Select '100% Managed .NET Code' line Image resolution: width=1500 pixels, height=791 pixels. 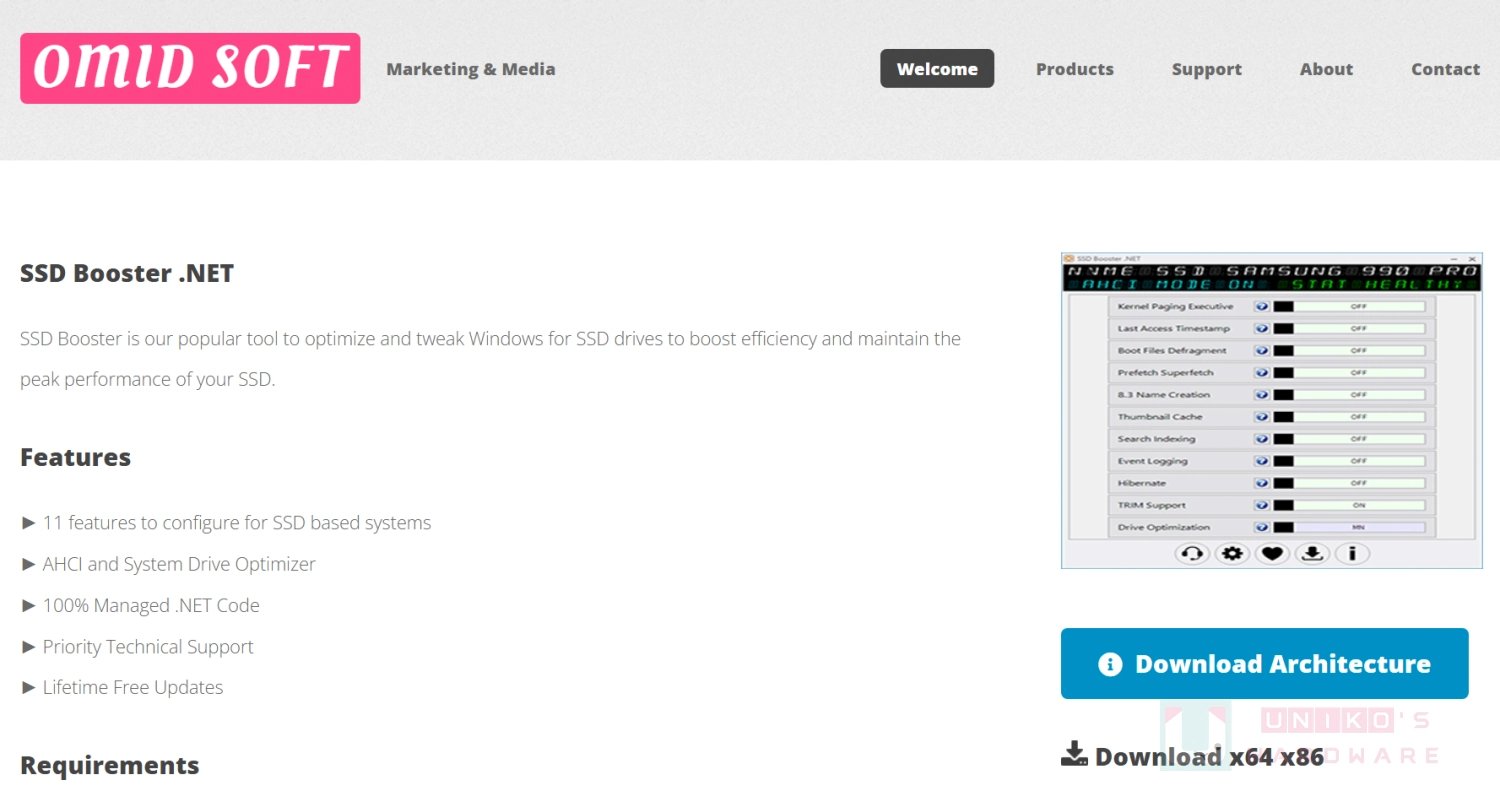tap(140, 605)
